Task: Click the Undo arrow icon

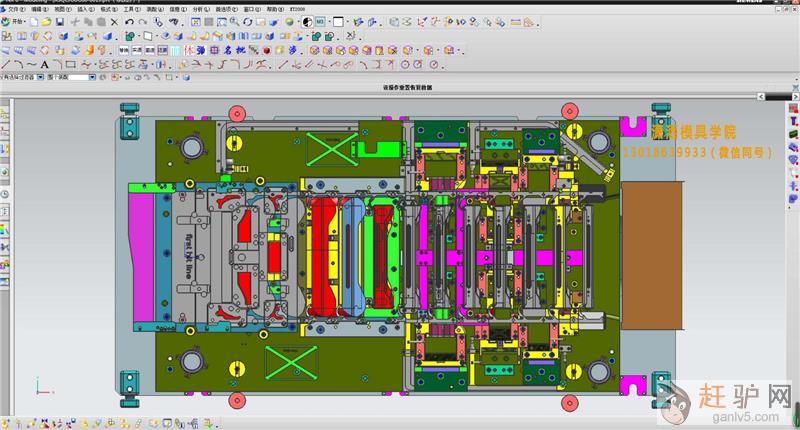Action: tap(128, 21)
